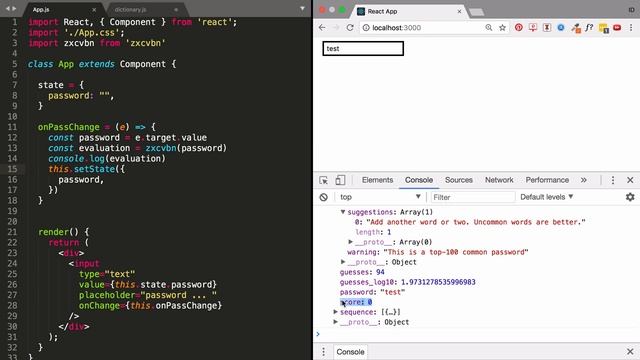The image size is (640, 360).
Task: Go to the Network tab
Action: tap(499, 180)
